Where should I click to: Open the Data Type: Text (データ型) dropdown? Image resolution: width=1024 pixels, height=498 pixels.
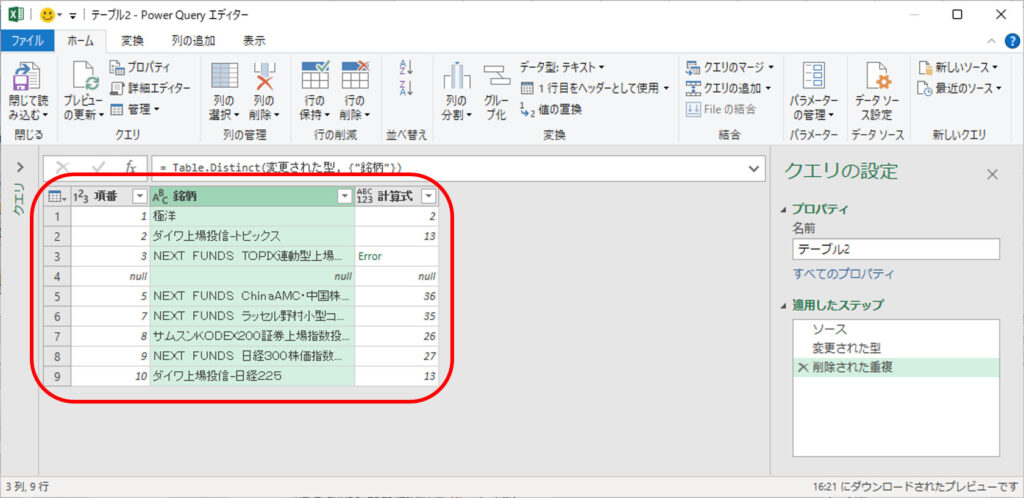tap(562, 67)
